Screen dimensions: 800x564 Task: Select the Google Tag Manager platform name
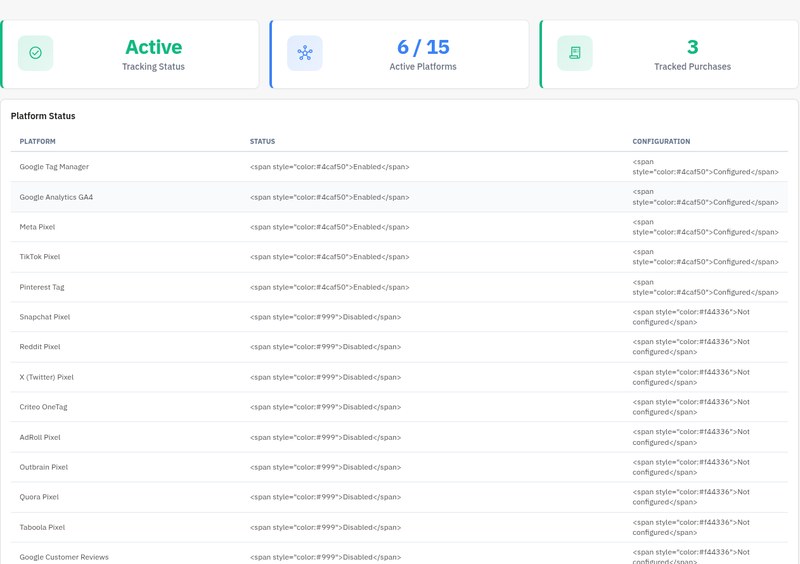[54, 166]
